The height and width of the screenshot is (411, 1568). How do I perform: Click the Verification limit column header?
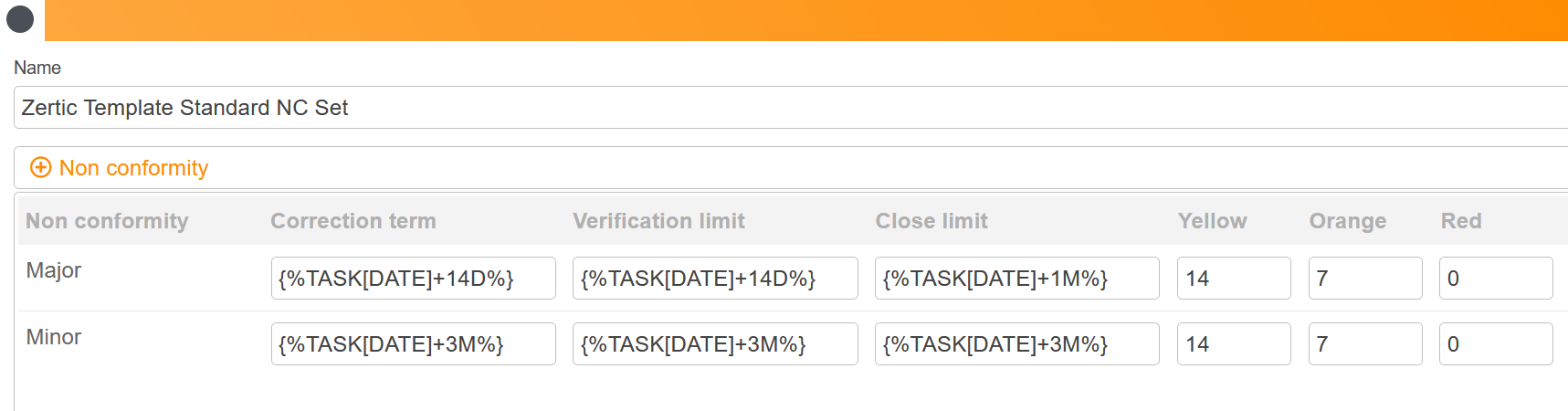click(x=658, y=221)
